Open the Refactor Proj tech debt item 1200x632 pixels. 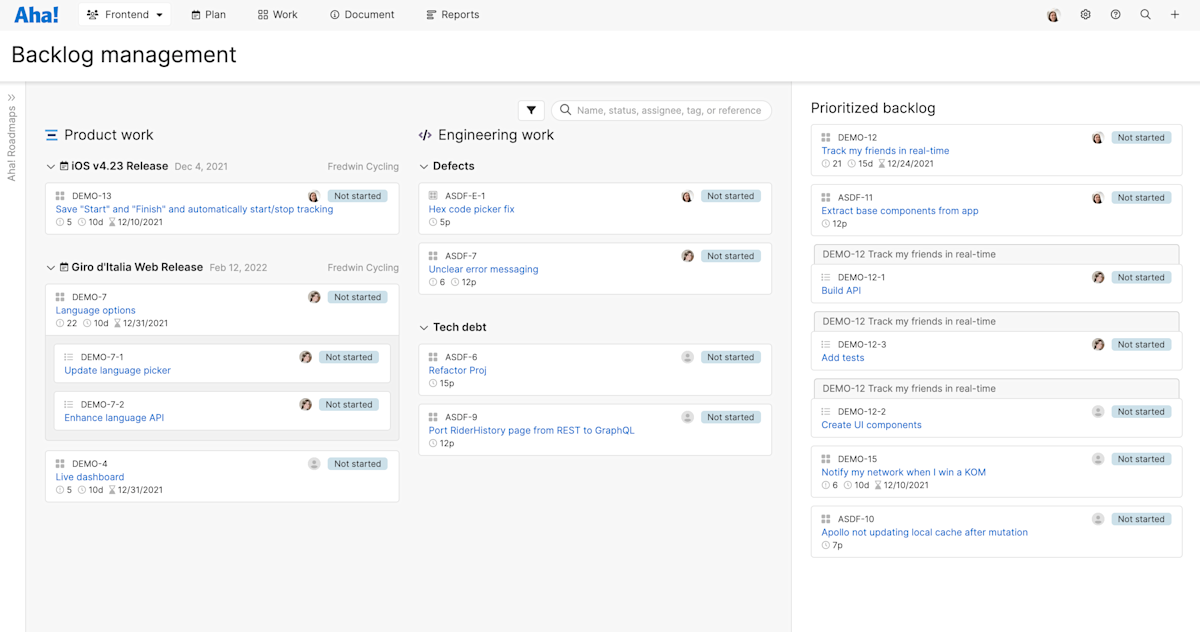(x=457, y=370)
